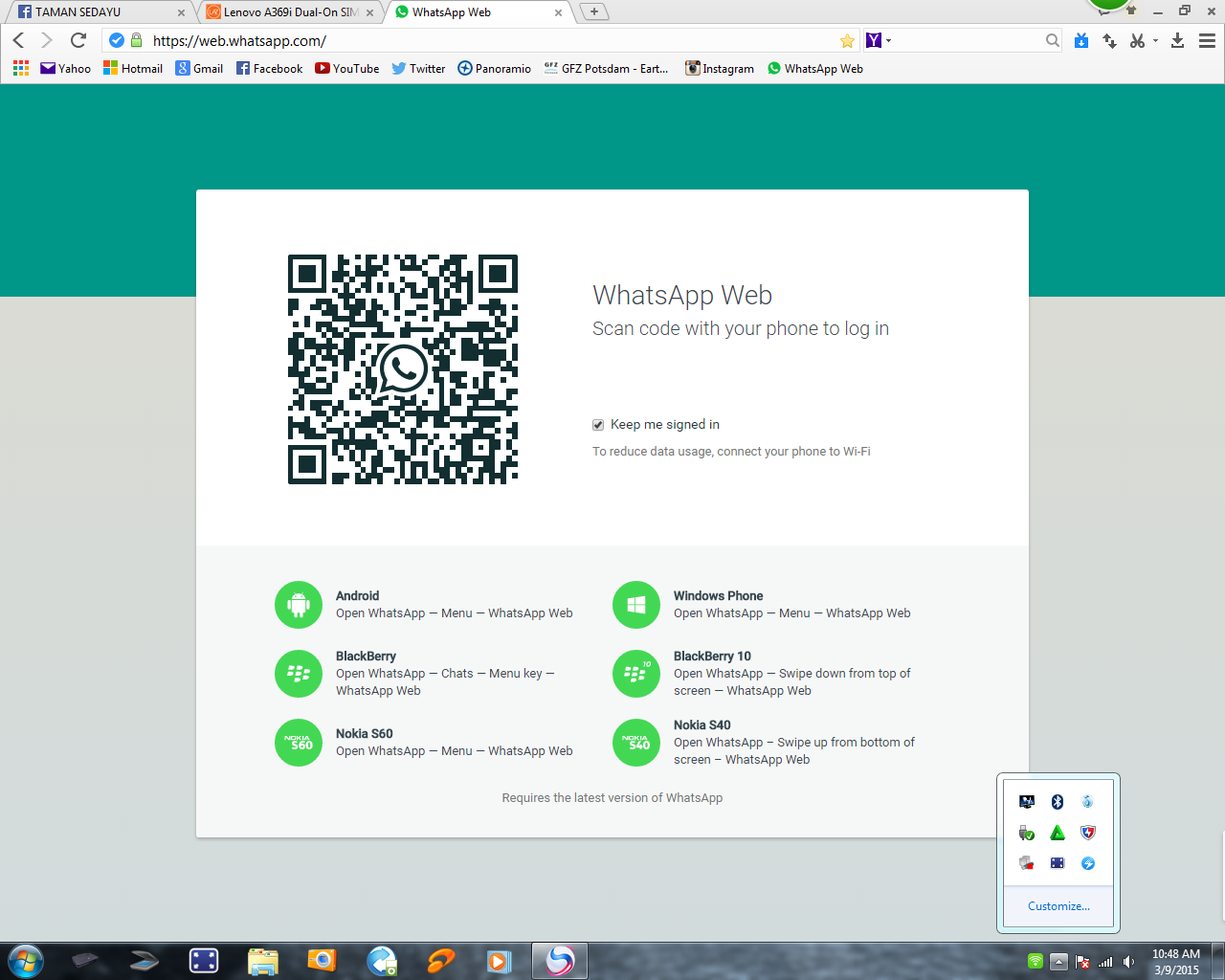Open the Twitter bookmark
1225x980 pixels.
point(418,68)
